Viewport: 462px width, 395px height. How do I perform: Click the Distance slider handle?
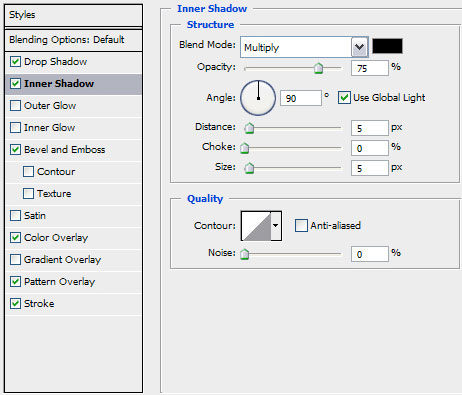[x=249, y=128]
